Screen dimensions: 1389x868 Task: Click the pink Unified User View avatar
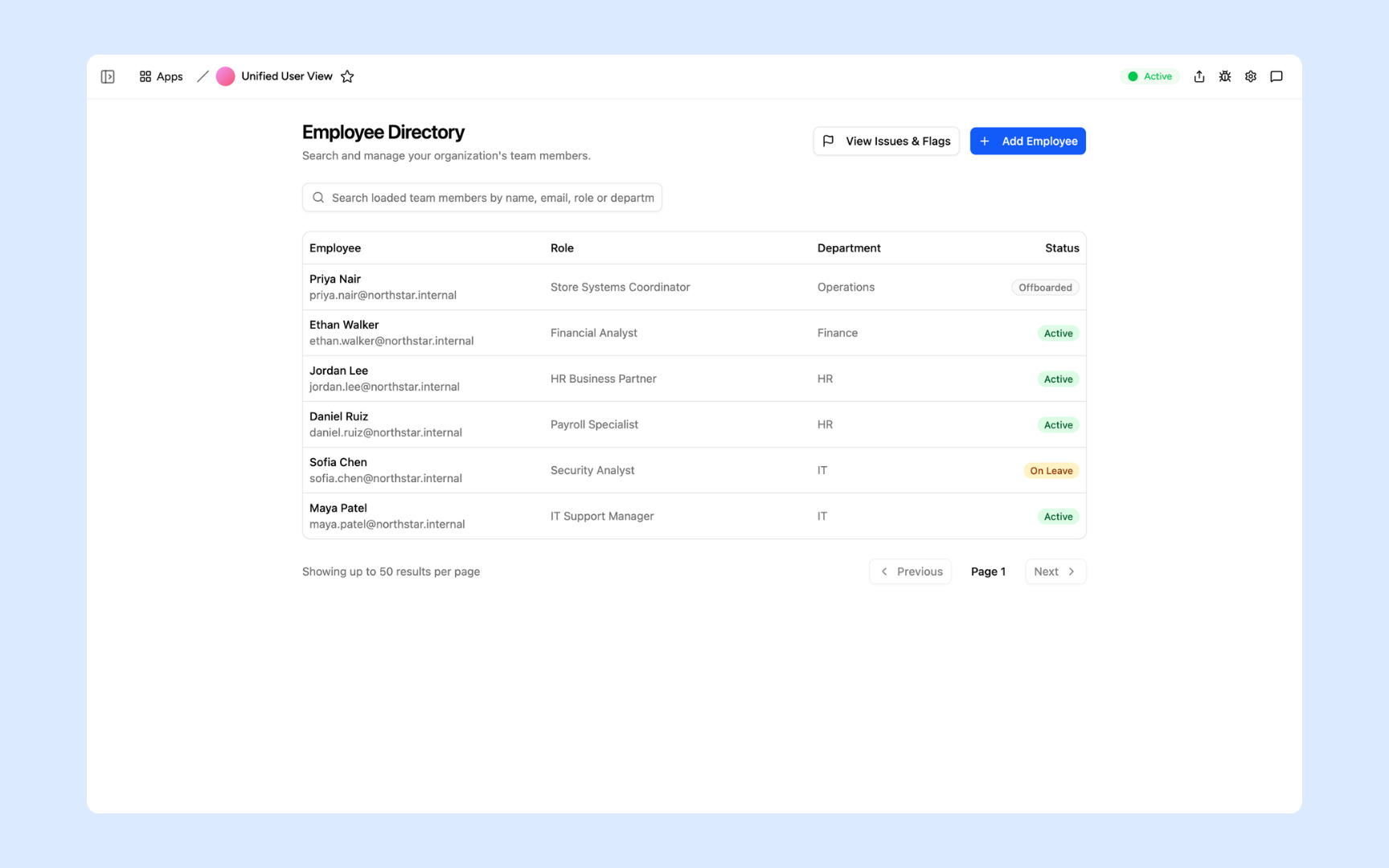225,76
